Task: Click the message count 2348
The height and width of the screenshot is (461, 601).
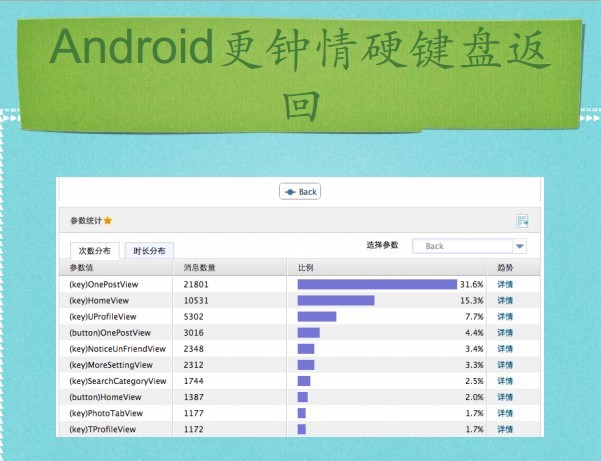Action: 194,349
